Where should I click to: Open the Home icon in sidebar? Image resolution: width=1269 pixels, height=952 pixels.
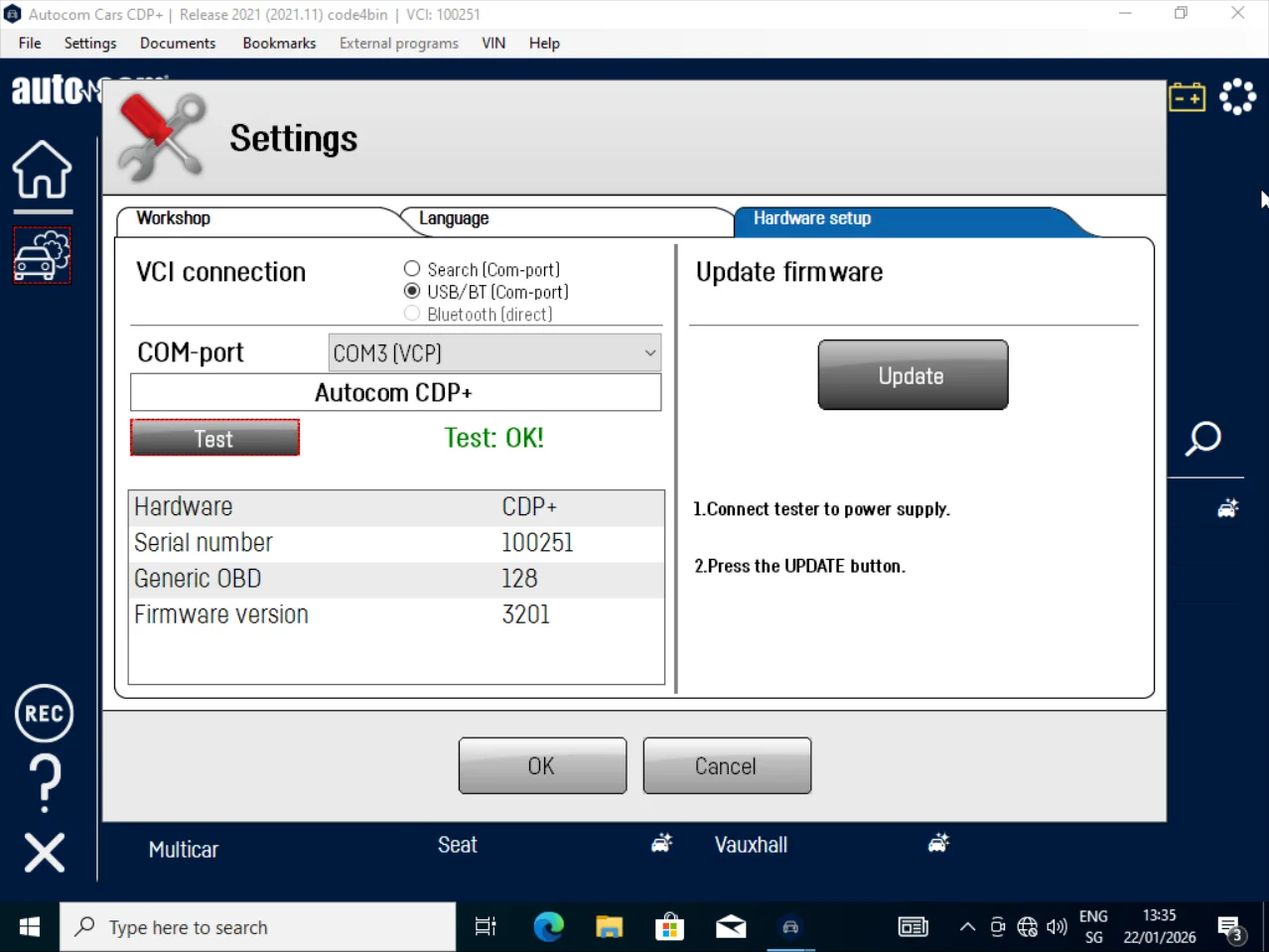tap(42, 170)
